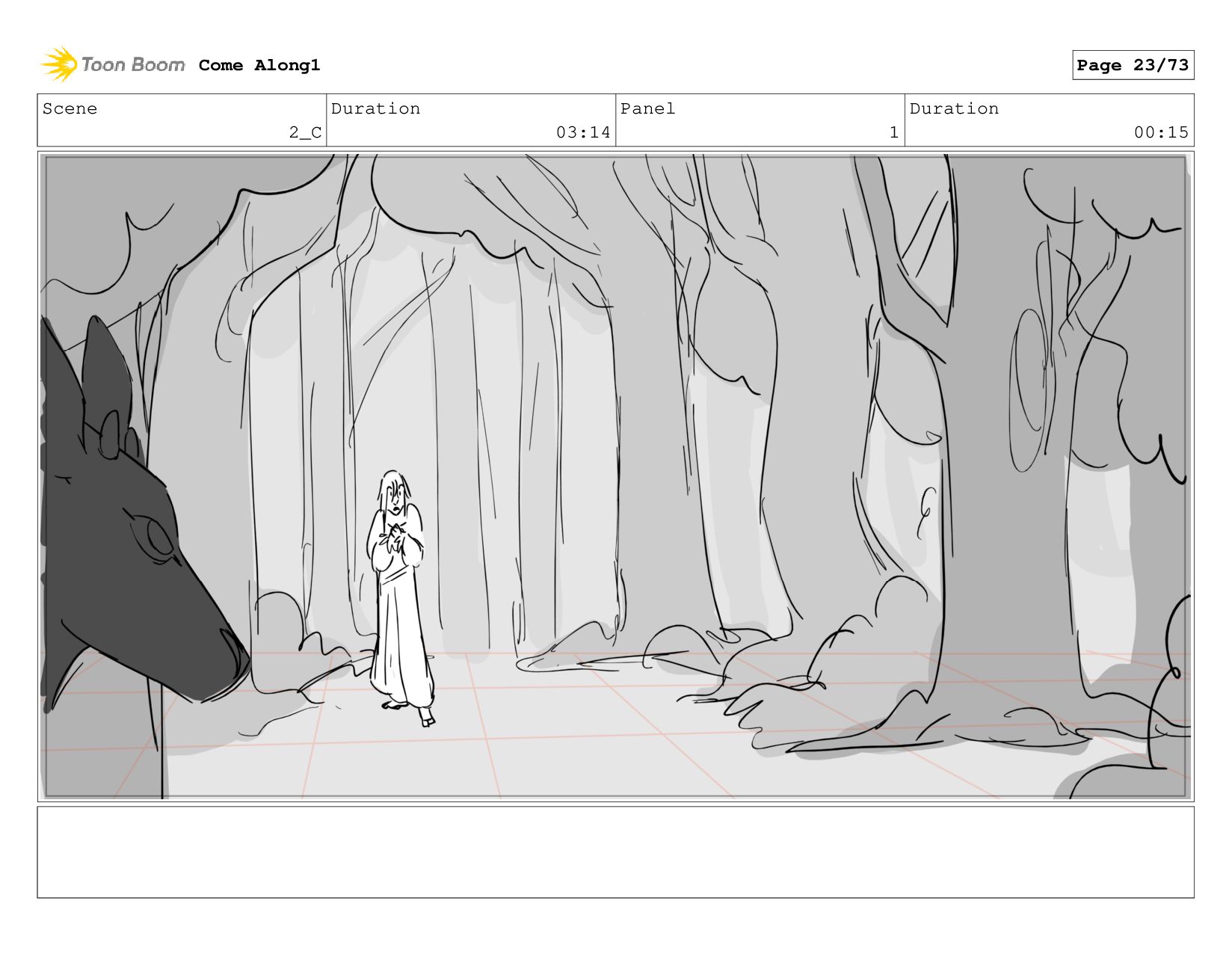The image size is (1232, 954).
Task: Click the 'Page 23/73' page indicator
Action: point(1133,65)
